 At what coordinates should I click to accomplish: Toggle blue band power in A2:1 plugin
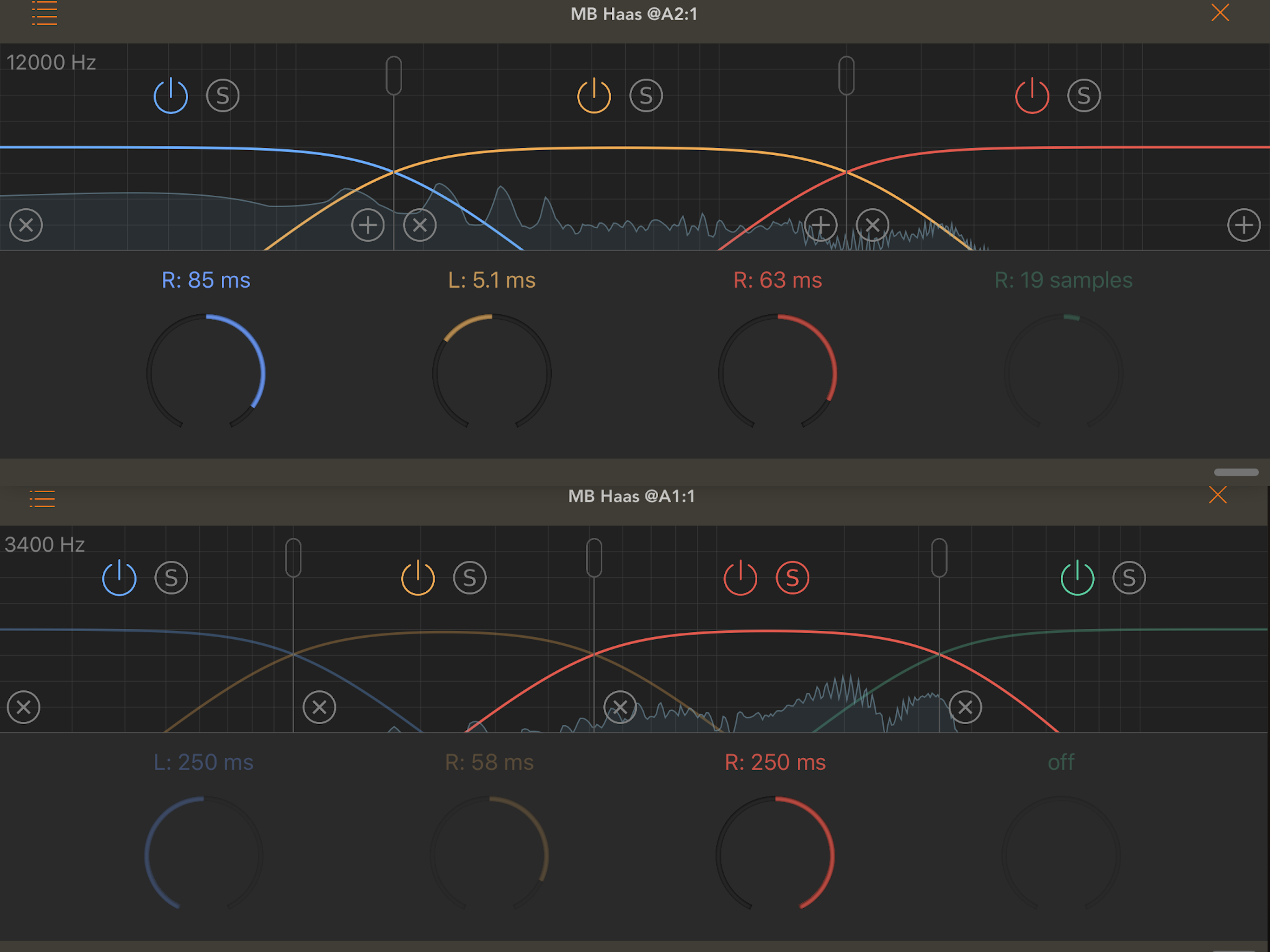click(171, 96)
